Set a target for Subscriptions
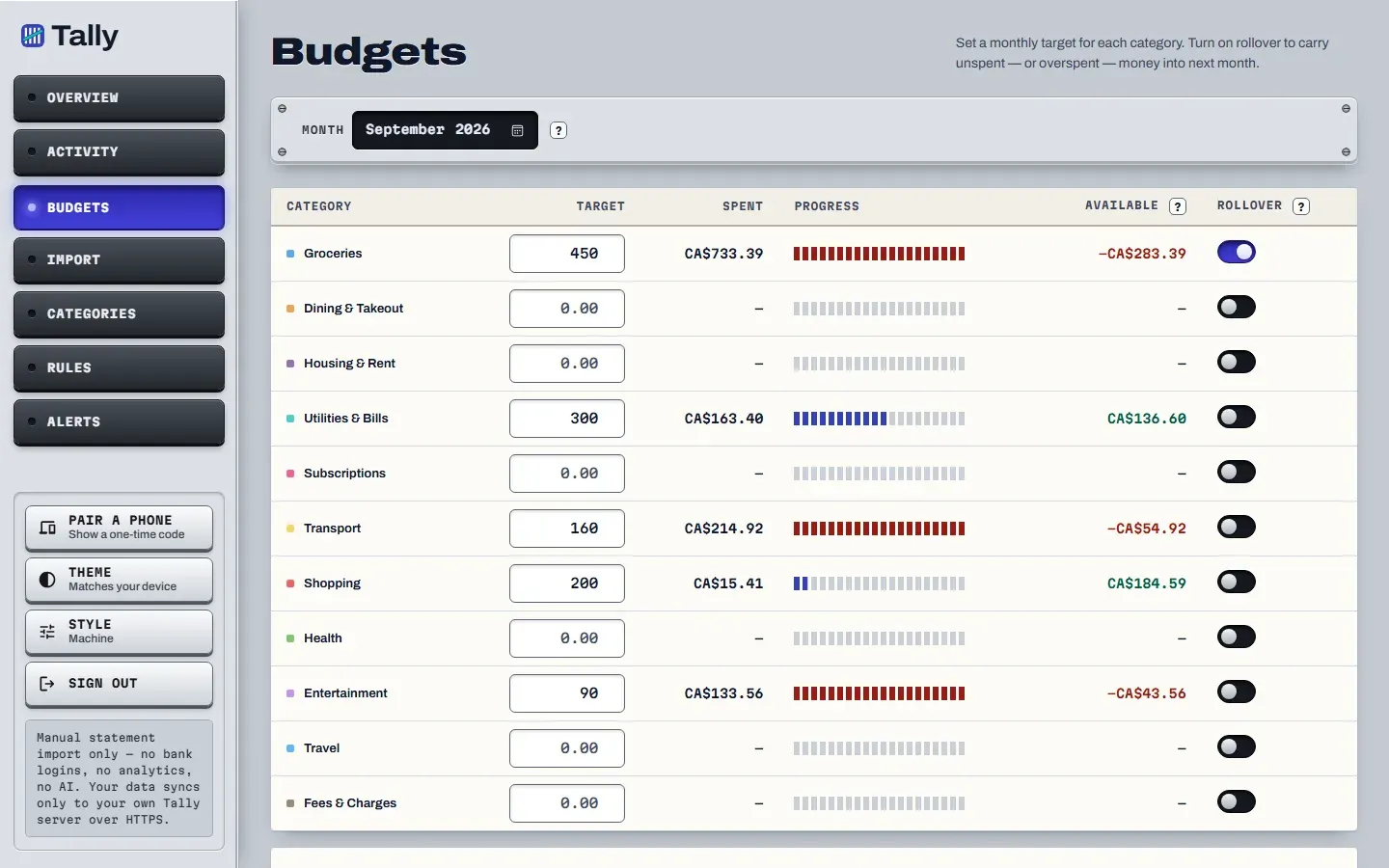Viewport: 1389px width, 868px height. [567, 474]
